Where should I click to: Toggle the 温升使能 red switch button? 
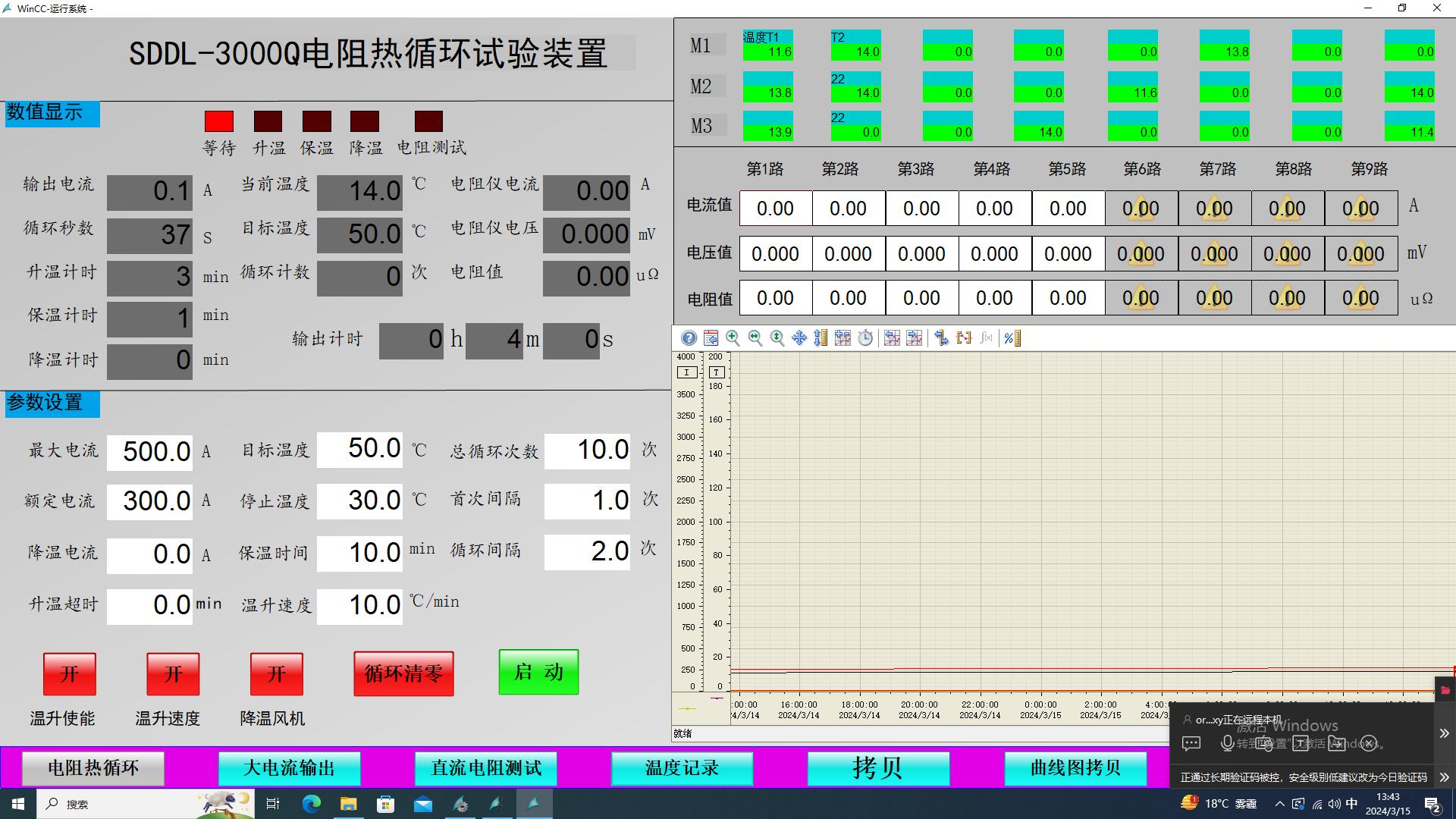tap(69, 673)
